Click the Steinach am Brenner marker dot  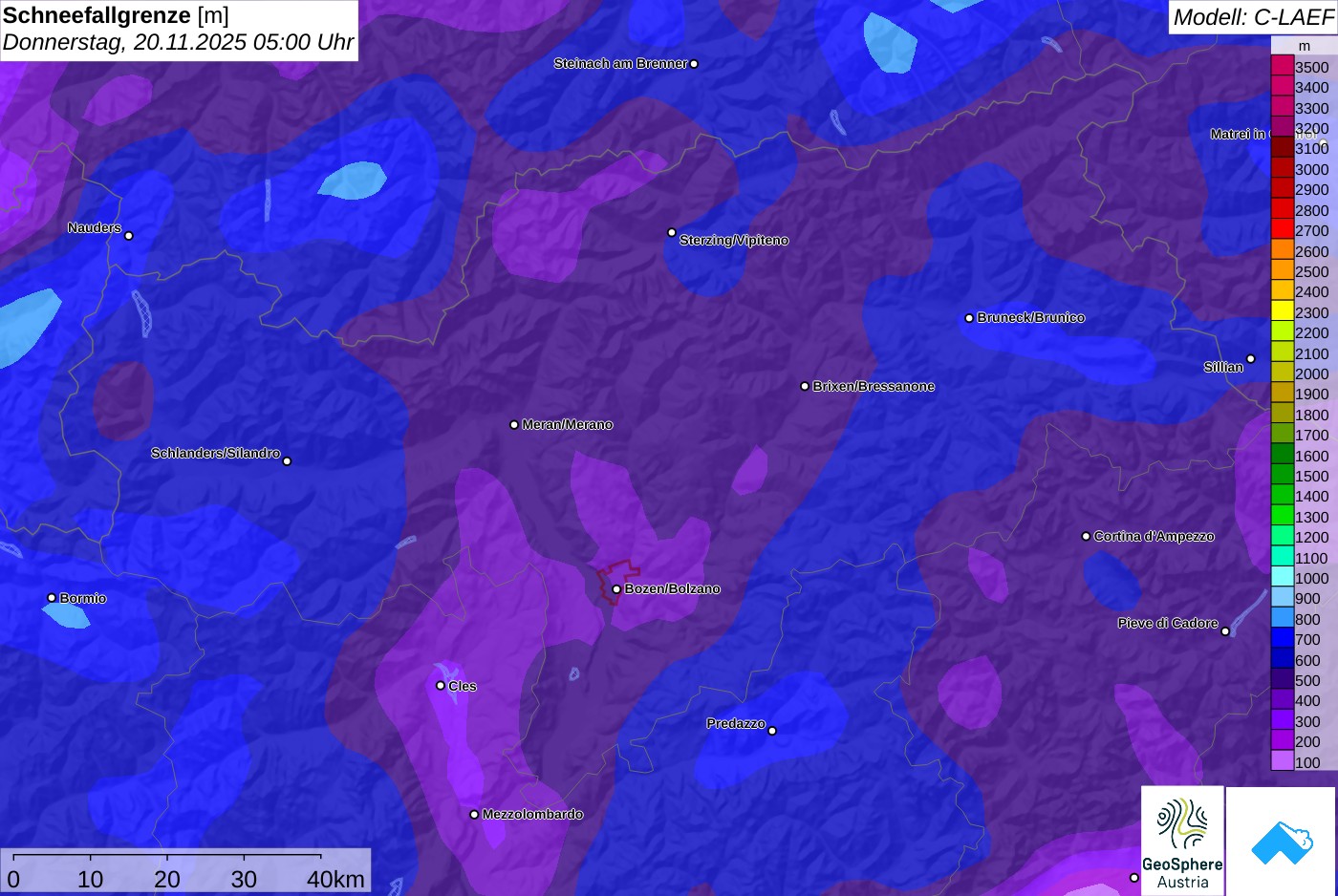pos(694,64)
